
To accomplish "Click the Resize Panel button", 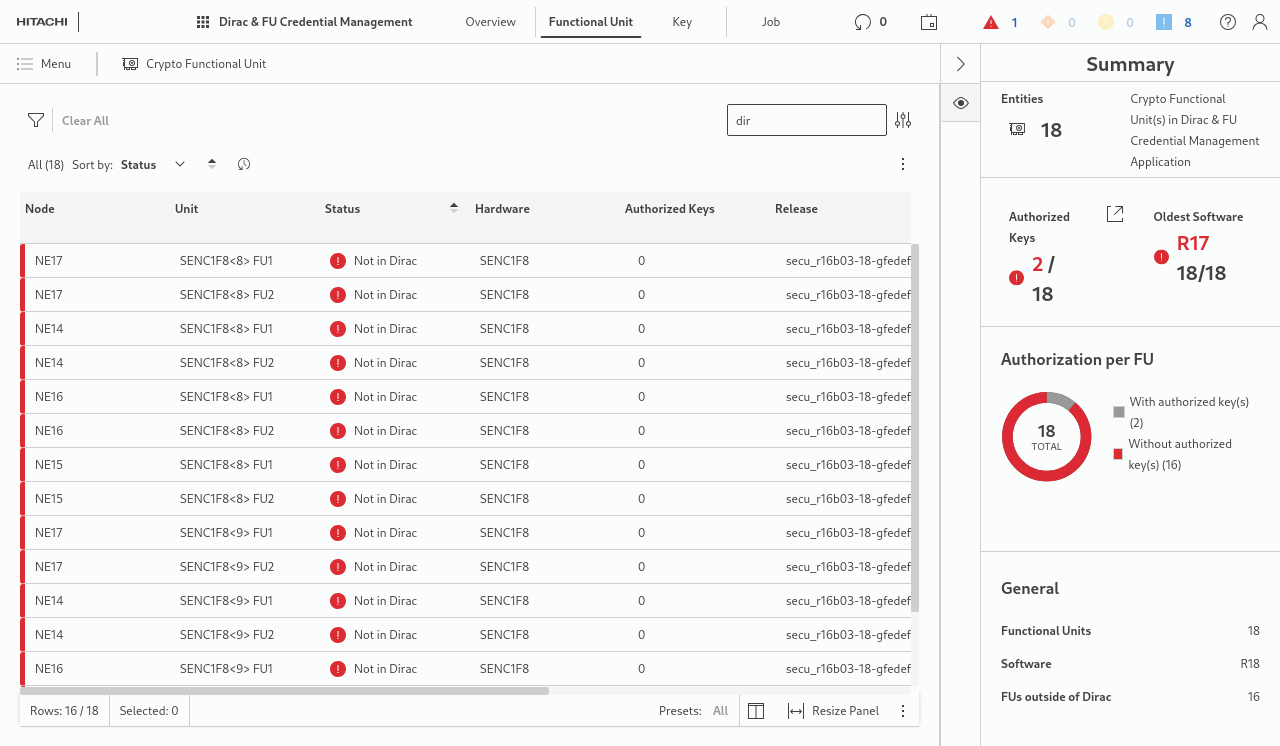I will pyautogui.click(x=834, y=711).
